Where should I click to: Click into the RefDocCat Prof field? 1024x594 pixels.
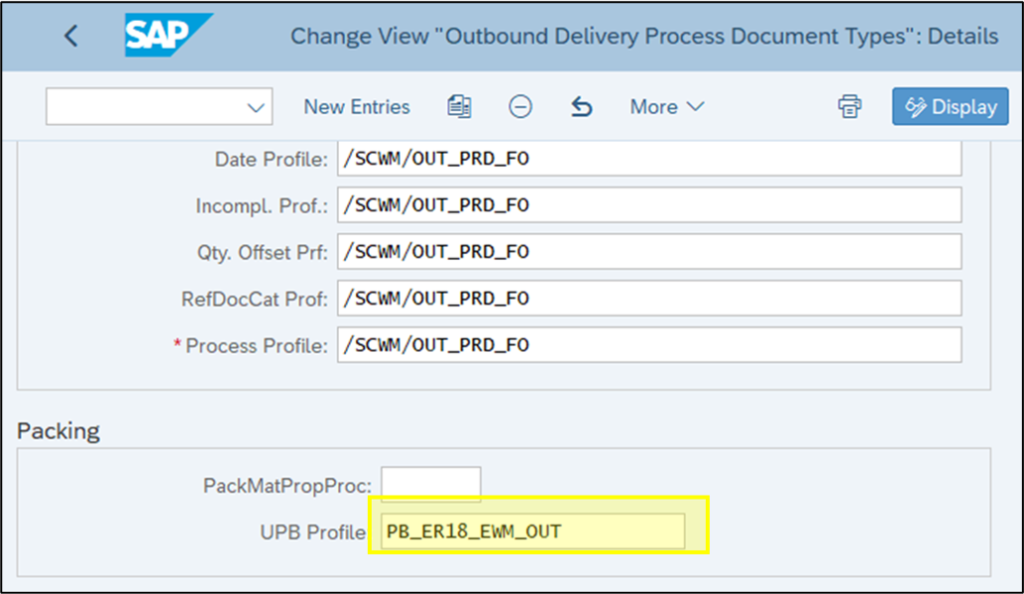[649, 298]
